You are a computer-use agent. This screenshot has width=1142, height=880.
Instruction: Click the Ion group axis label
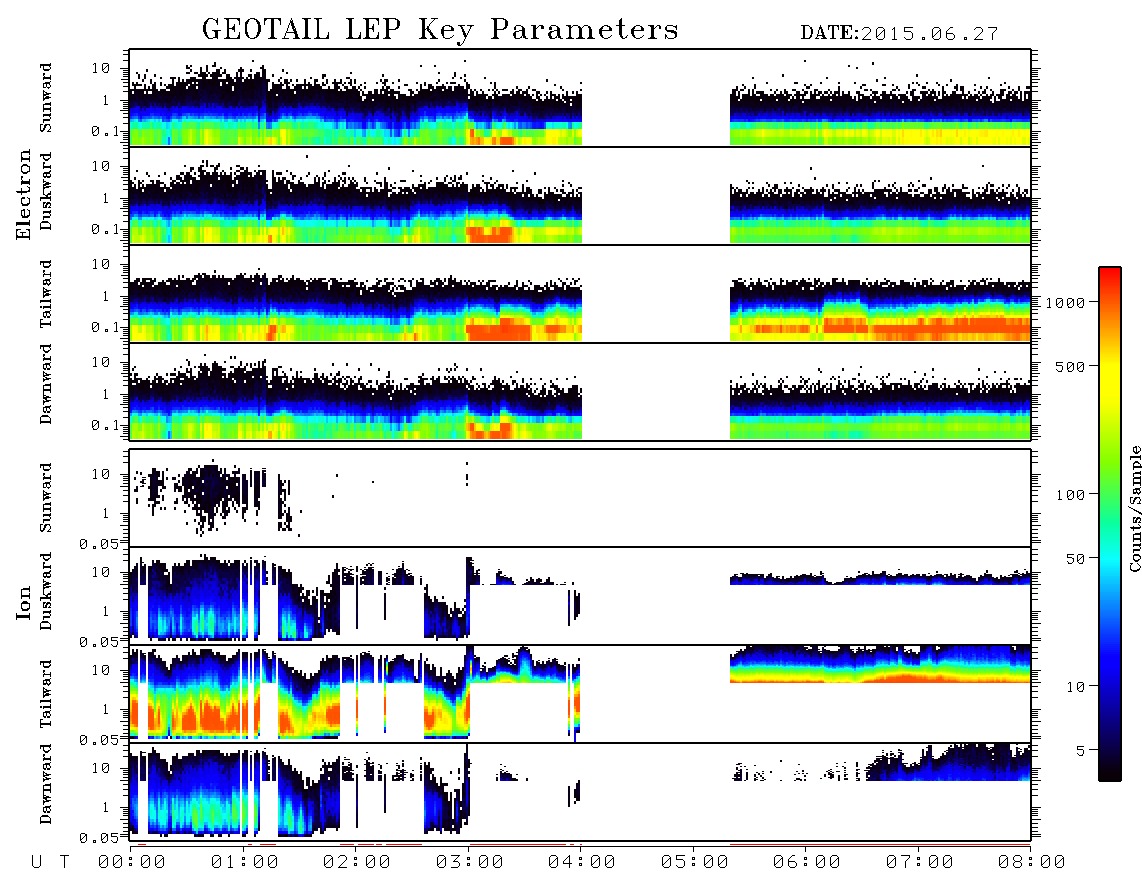(23, 602)
